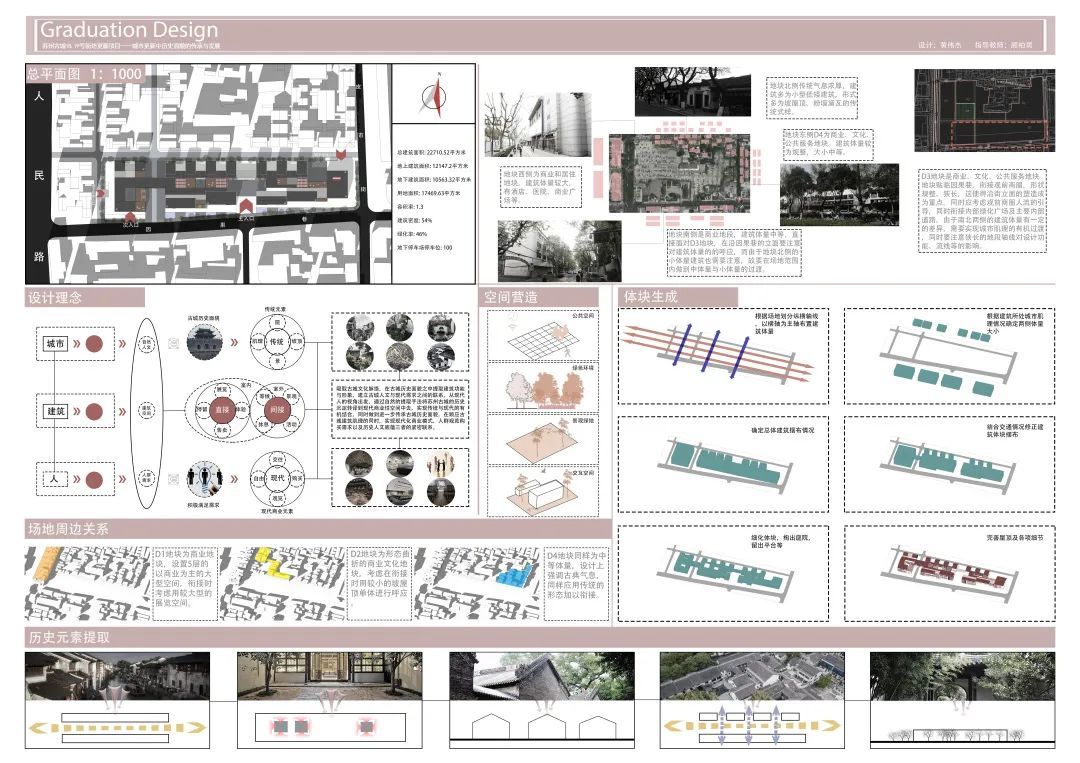1080x763 pixels.
Task: Select the 交互空间 white massing icon
Action: pos(545,492)
